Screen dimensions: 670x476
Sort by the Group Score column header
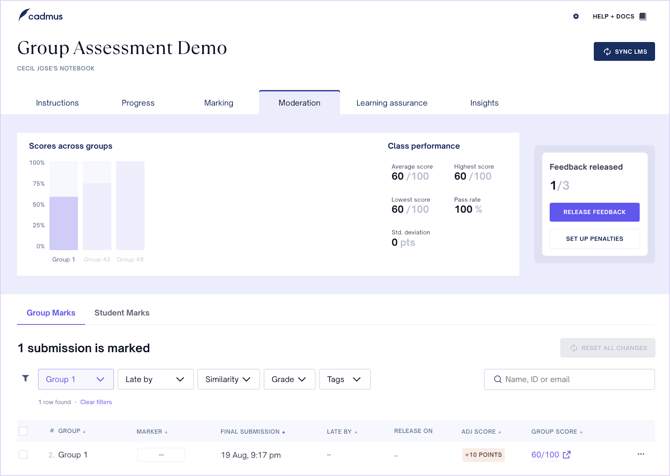click(554, 432)
